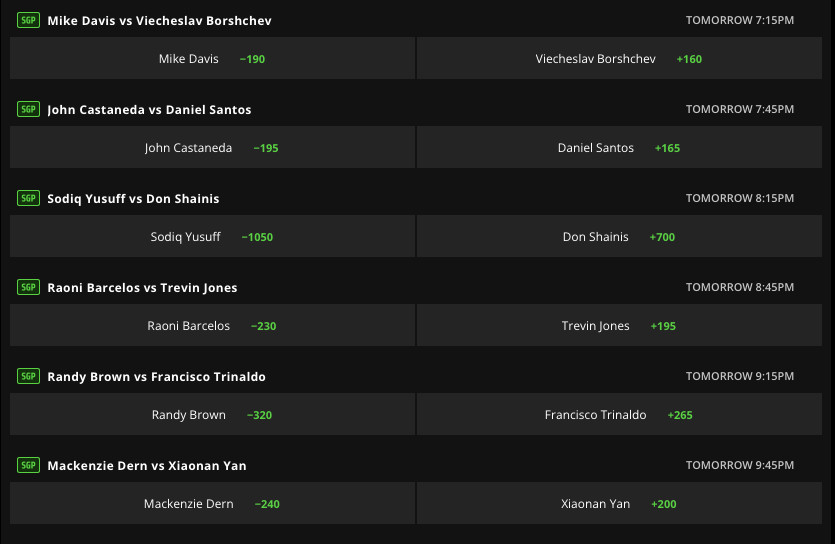This screenshot has height=544, width=835.
Task: Pick Don Shainis at +700
Action: [618, 237]
